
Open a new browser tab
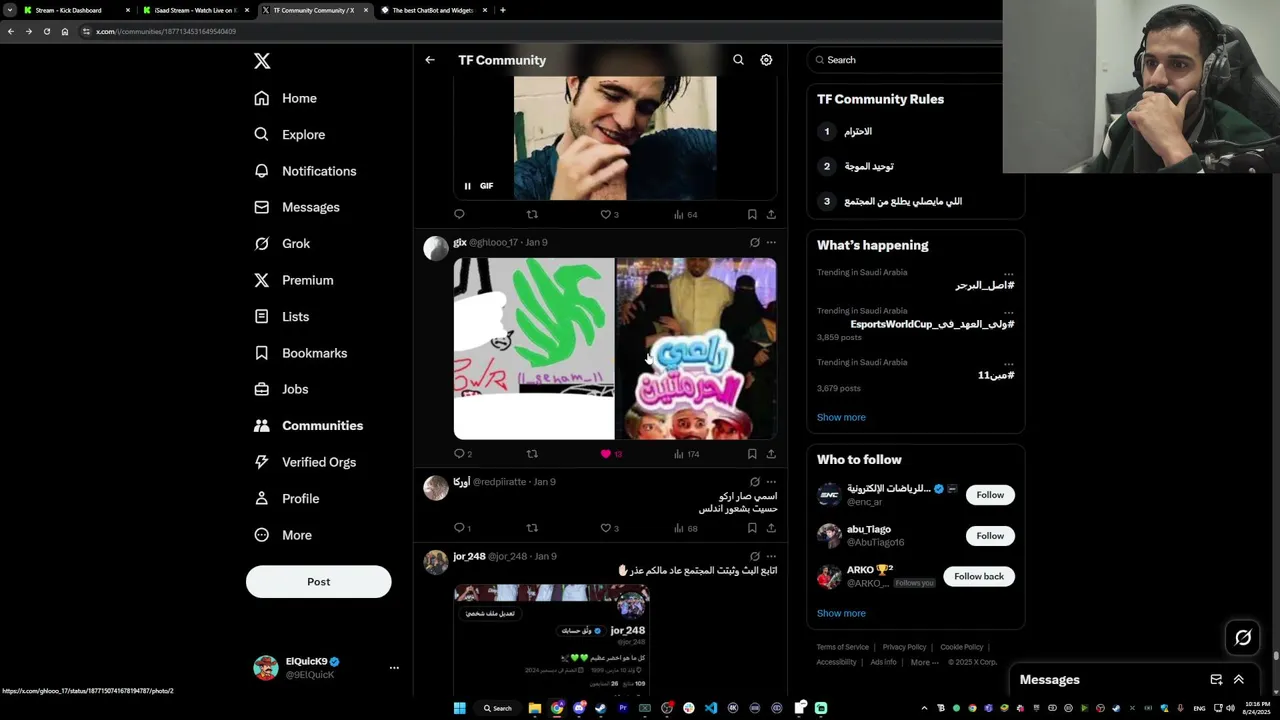tap(502, 10)
